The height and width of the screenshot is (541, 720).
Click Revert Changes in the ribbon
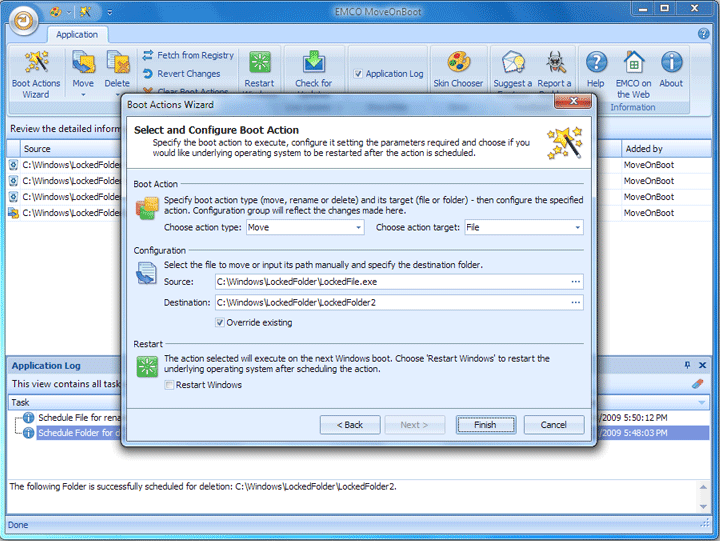click(x=181, y=73)
